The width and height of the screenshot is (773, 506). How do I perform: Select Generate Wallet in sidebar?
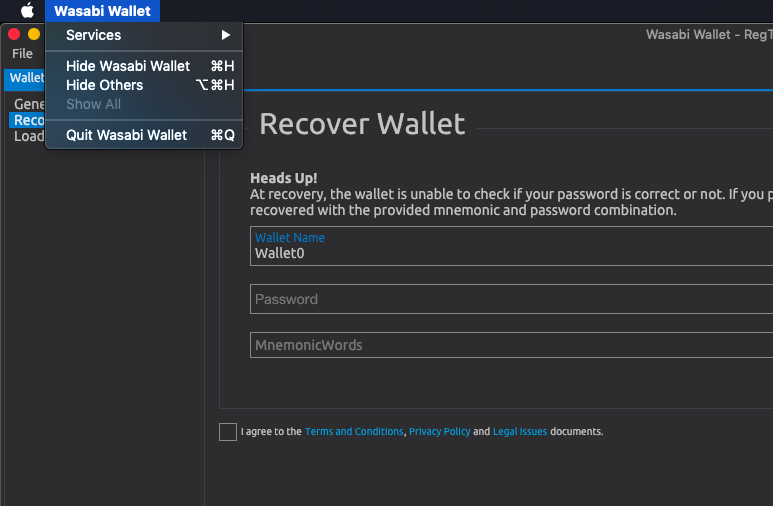click(x=29, y=104)
